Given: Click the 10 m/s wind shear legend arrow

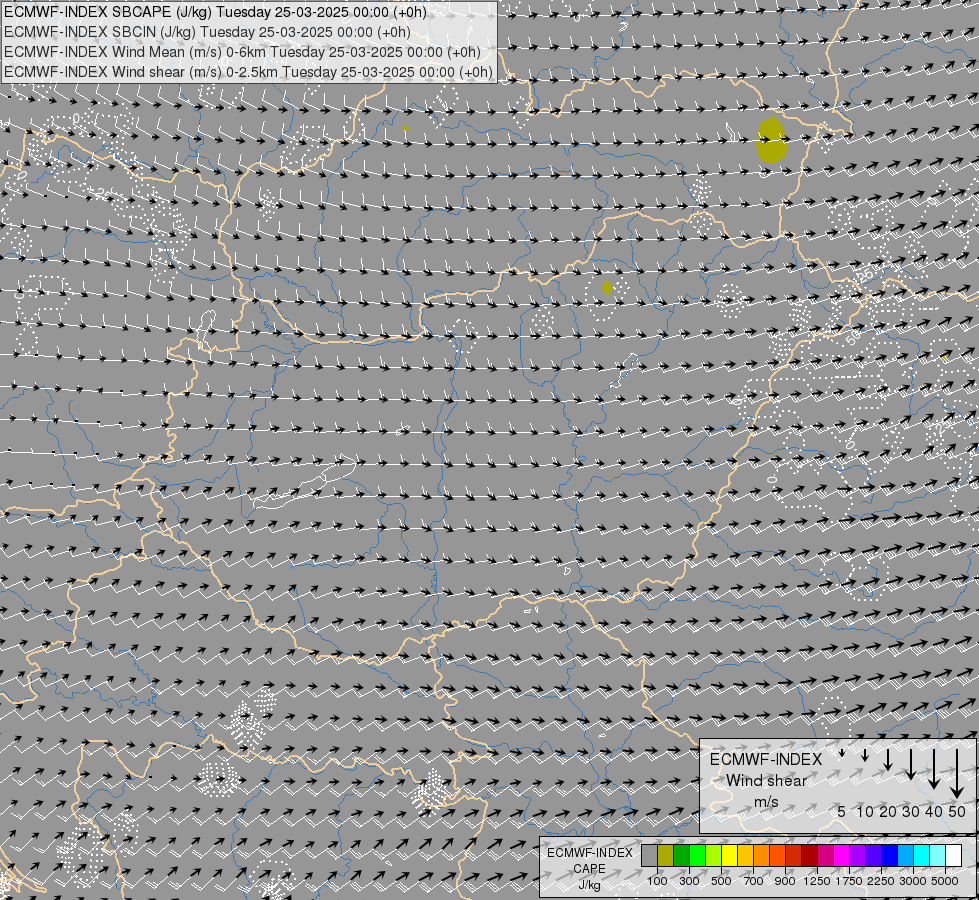Looking at the screenshot, I should [x=865, y=755].
